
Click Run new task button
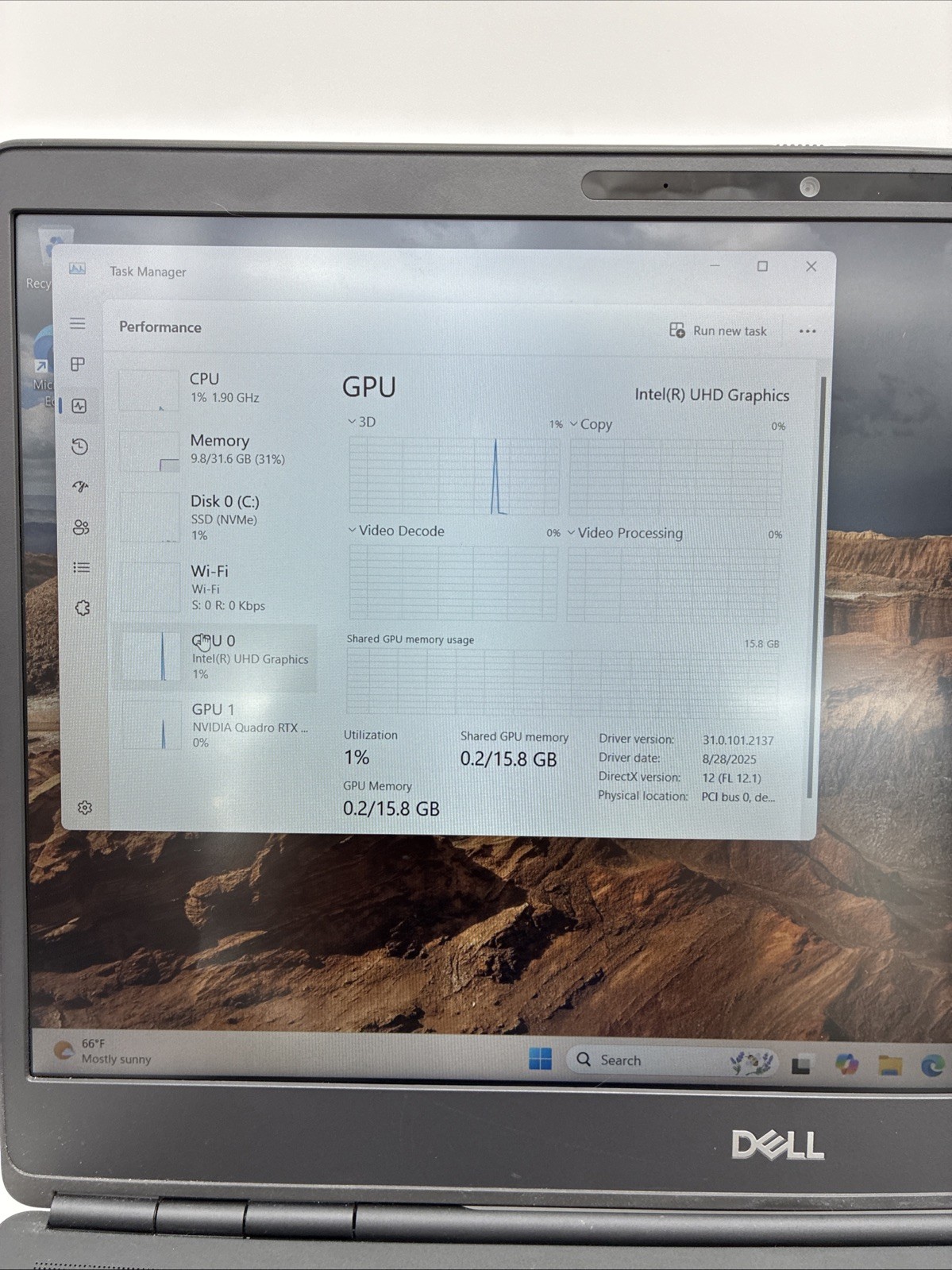click(718, 330)
